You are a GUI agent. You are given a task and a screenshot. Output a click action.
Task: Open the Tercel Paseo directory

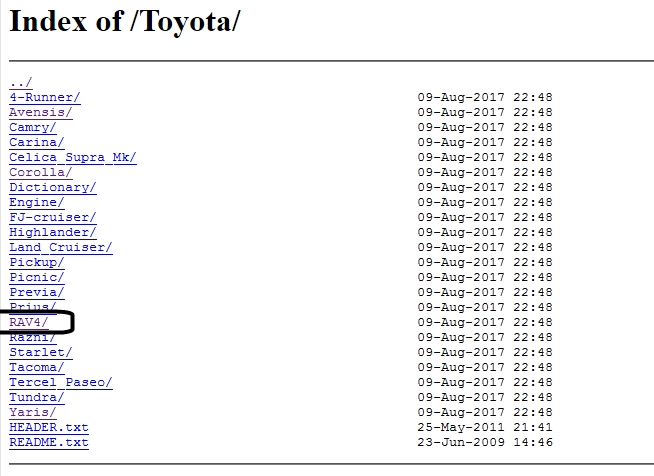coord(60,382)
